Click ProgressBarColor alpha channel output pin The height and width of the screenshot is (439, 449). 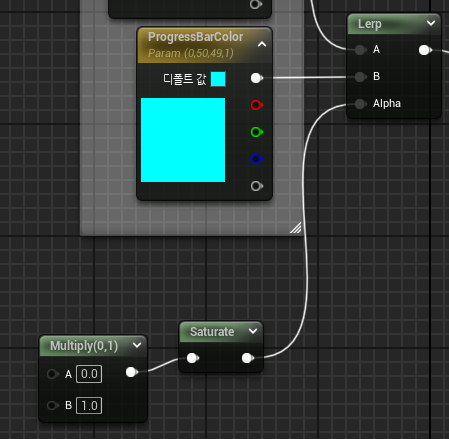(256, 186)
